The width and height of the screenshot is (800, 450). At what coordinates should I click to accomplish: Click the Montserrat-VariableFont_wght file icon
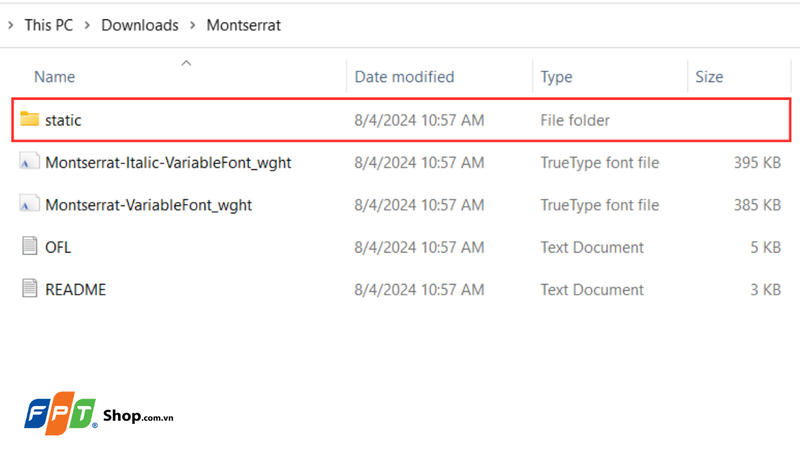coord(29,205)
